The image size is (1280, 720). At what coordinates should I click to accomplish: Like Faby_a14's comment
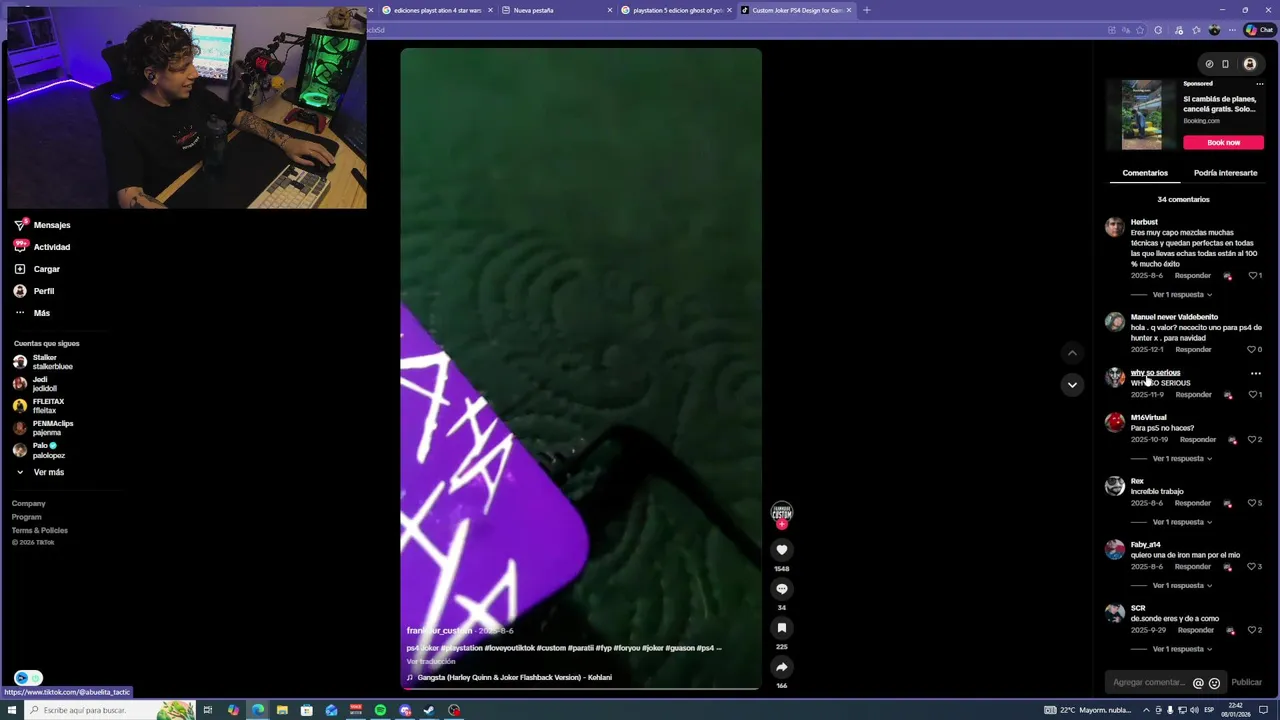coord(1252,567)
